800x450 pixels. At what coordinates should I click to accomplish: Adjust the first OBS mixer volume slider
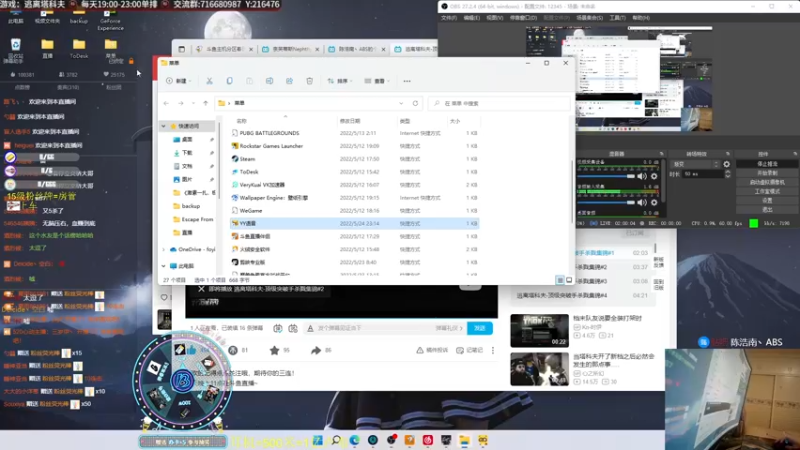[606, 177]
